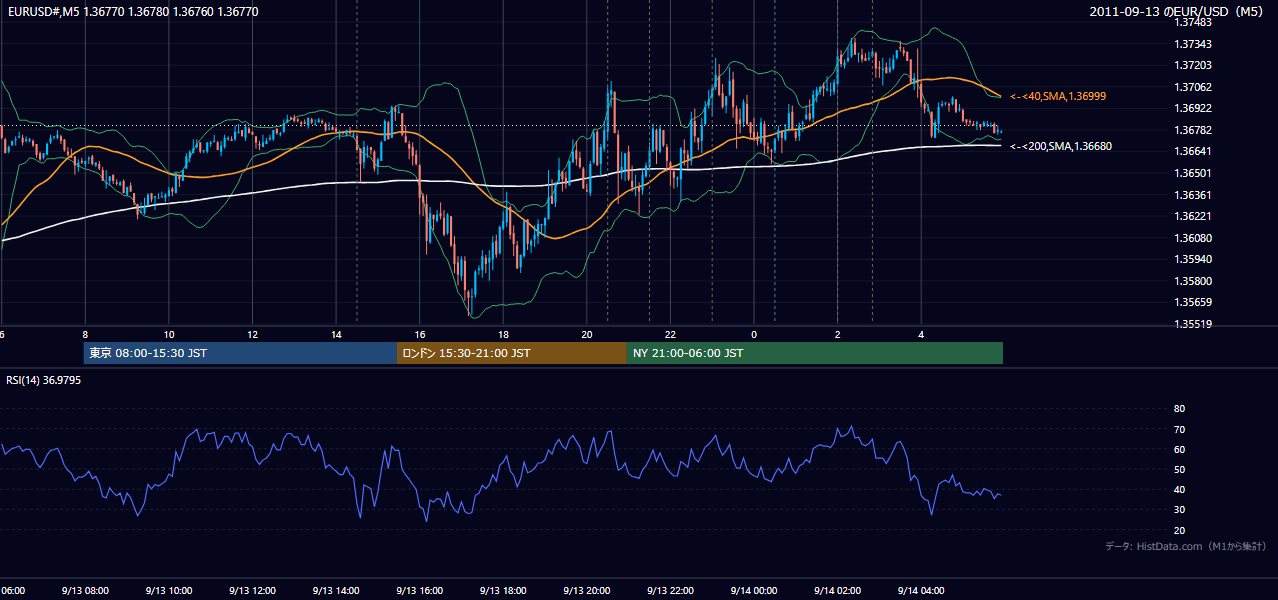Click price axis value 1.36922

pos(1193,108)
